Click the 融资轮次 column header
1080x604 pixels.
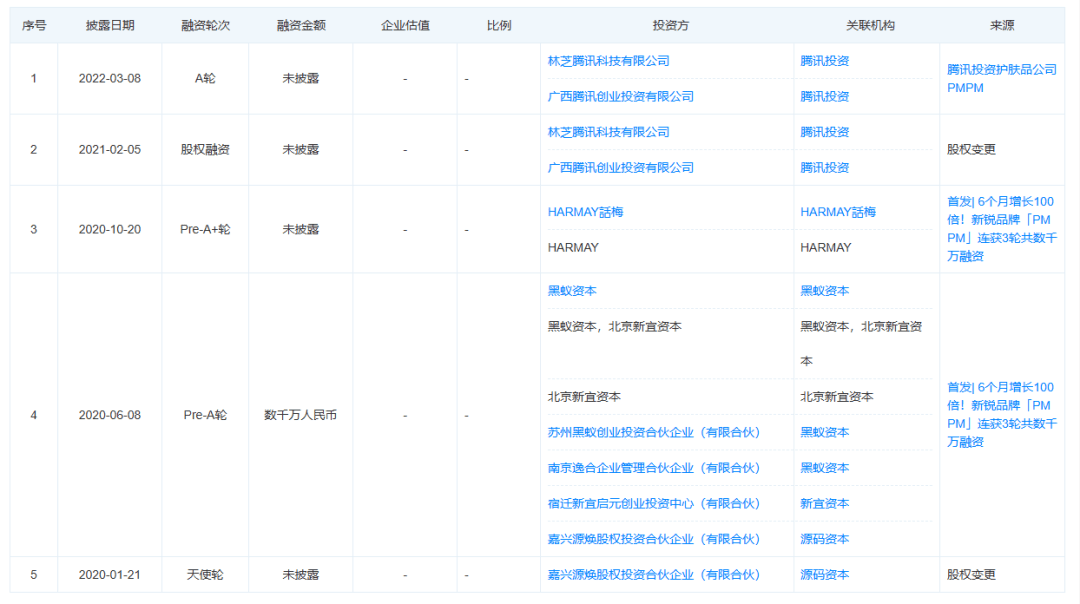[x=205, y=25]
